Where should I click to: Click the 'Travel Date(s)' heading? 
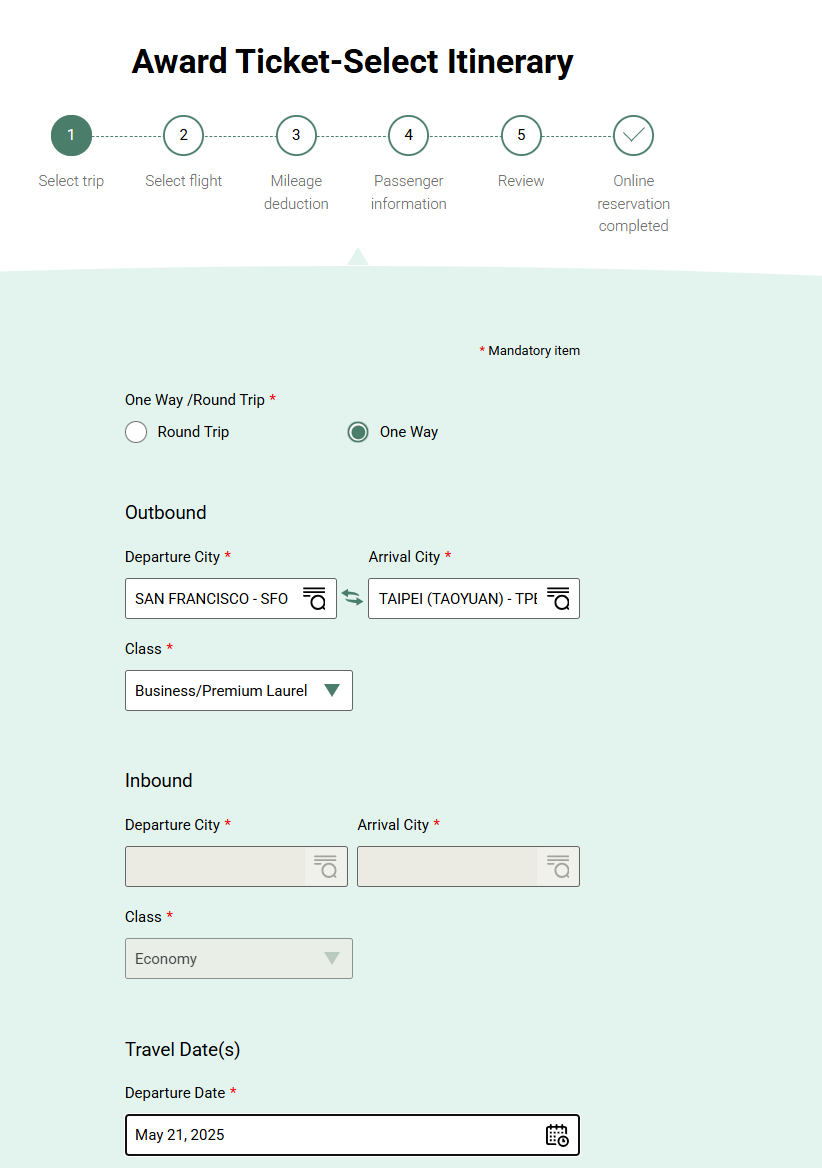pos(182,1050)
